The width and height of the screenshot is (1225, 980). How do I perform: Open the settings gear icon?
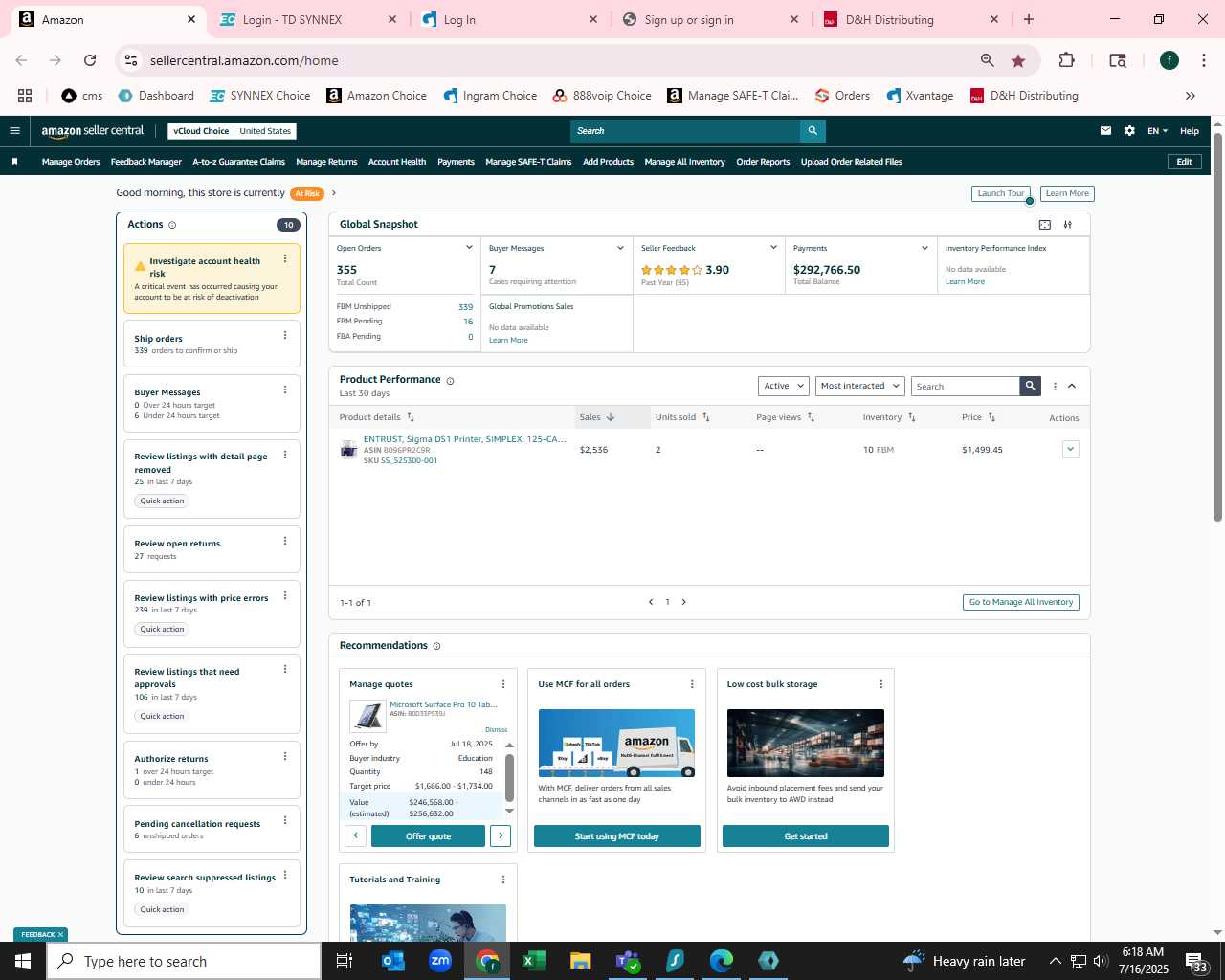click(x=1129, y=131)
